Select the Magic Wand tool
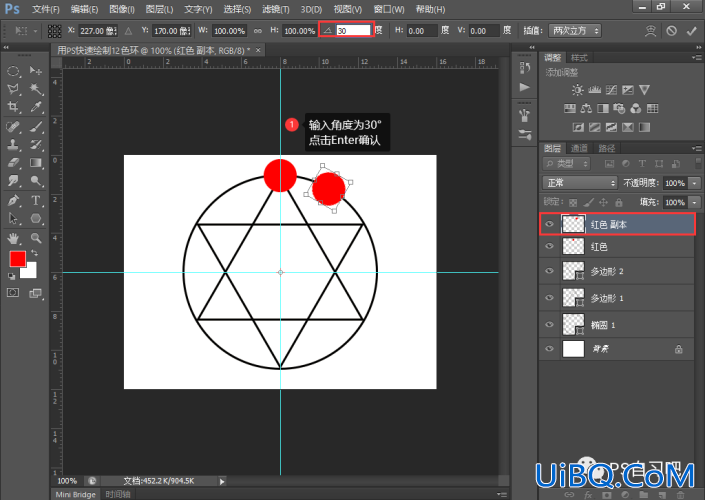 pos(36,89)
